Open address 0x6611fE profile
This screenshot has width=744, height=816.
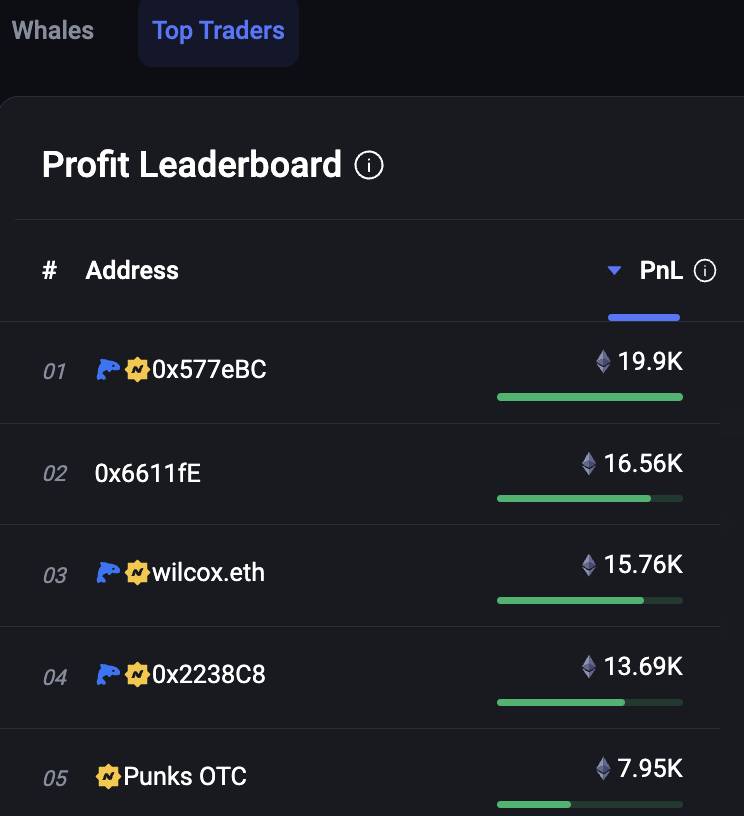[148, 474]
